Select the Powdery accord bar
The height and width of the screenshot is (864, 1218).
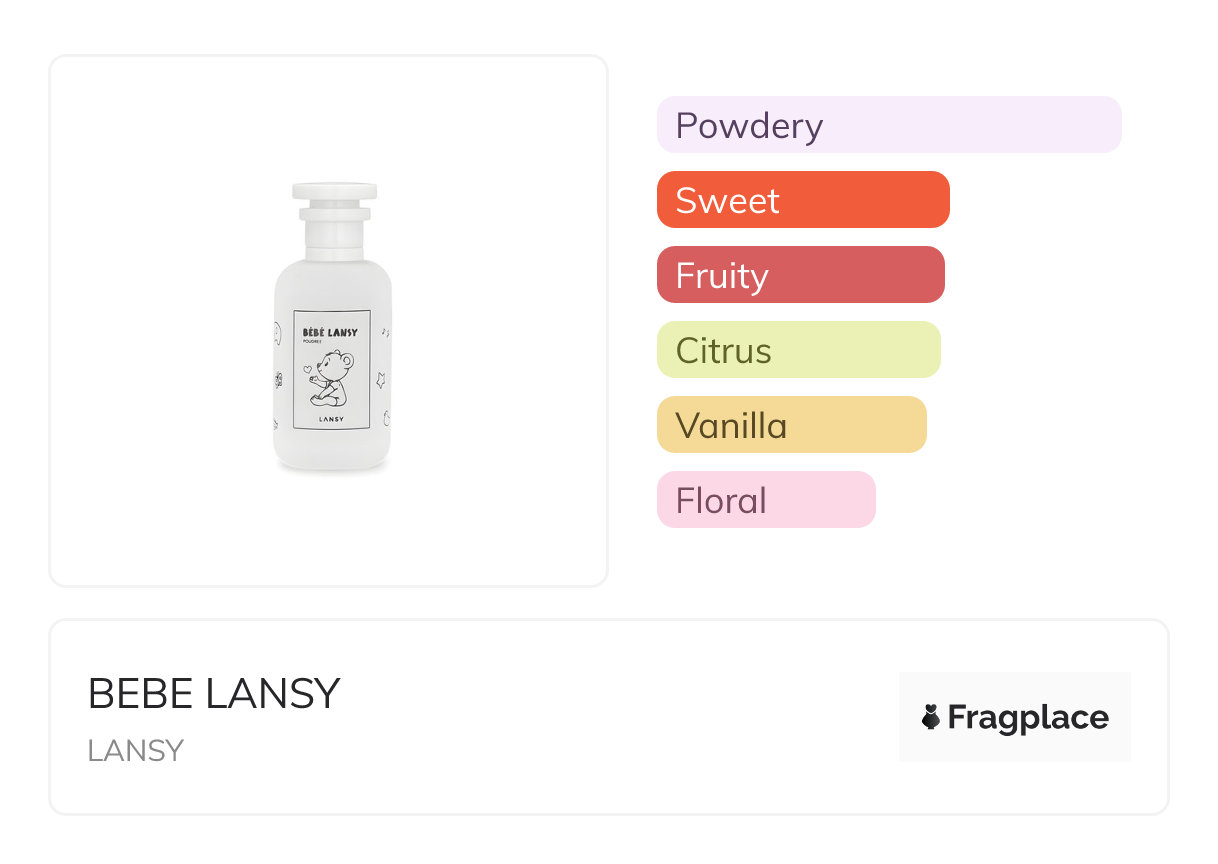click(x=889, y=125)
